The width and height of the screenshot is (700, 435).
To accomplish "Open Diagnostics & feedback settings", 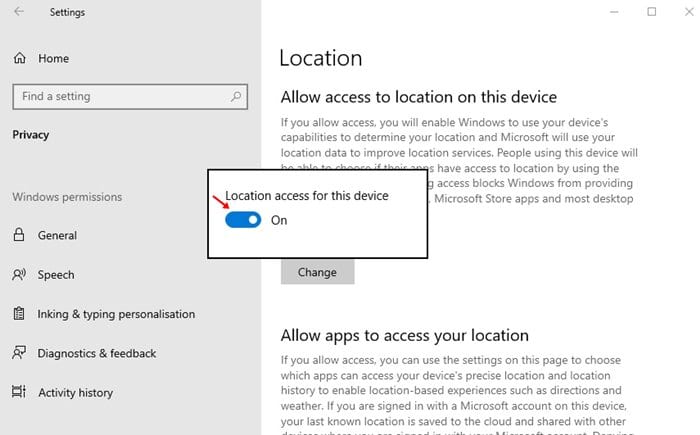I will coord(95,353).
